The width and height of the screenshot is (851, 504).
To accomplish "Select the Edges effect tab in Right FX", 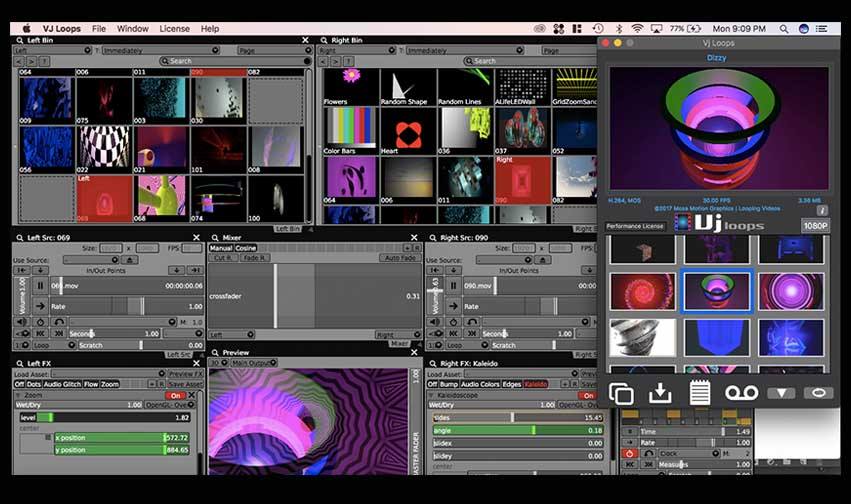I will coord(512,384).
